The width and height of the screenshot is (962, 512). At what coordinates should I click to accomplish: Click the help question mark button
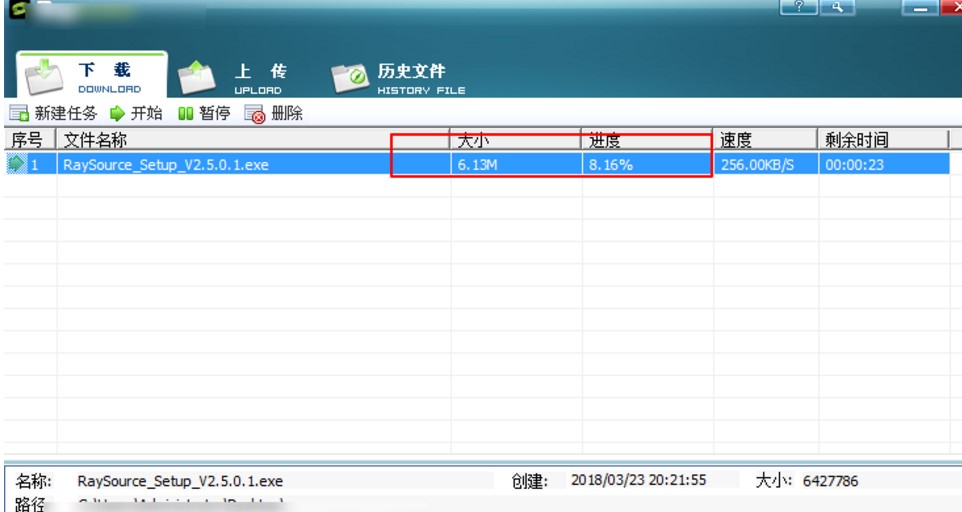pyautogui.click(x=798, y=7)
